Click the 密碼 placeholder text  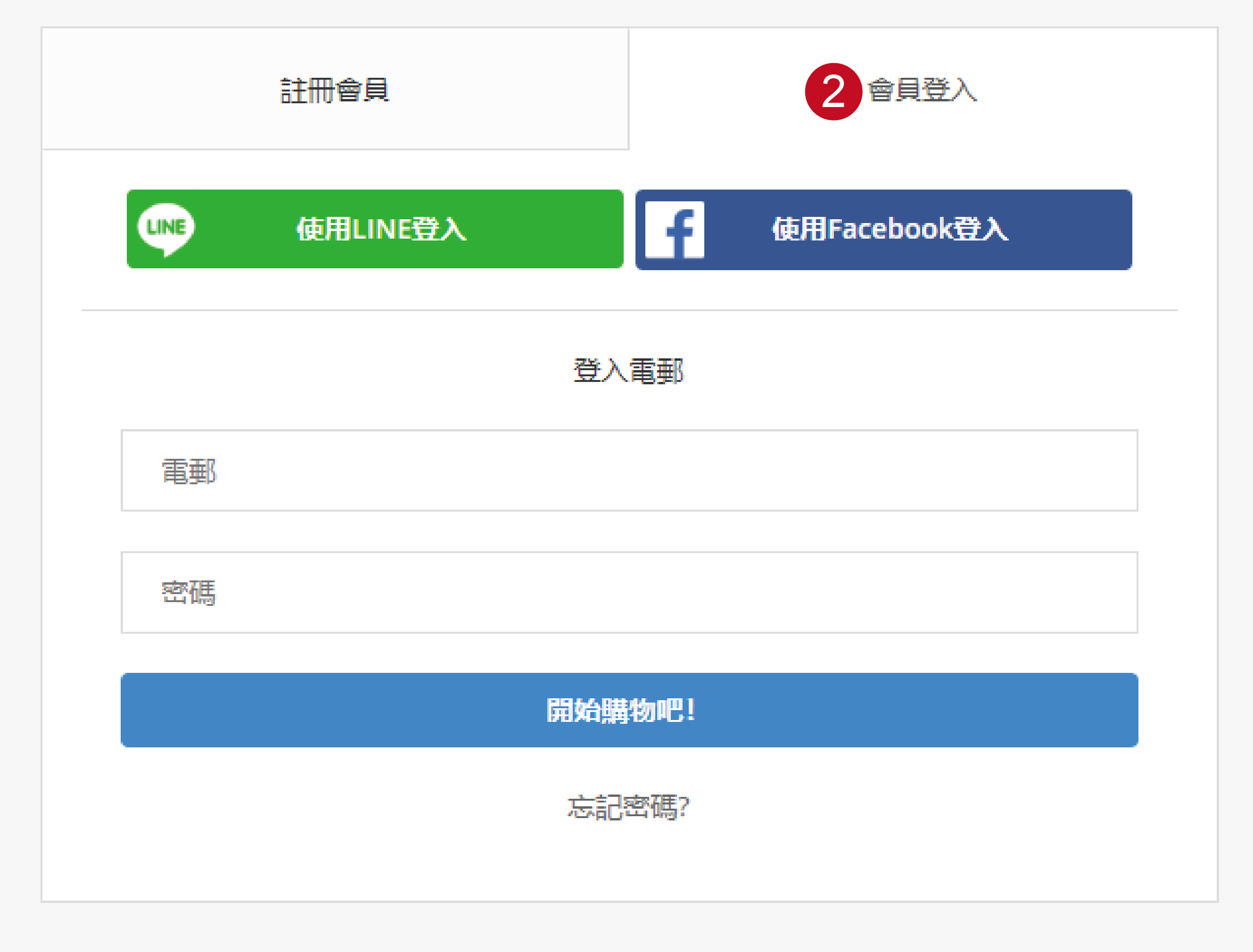189,593
